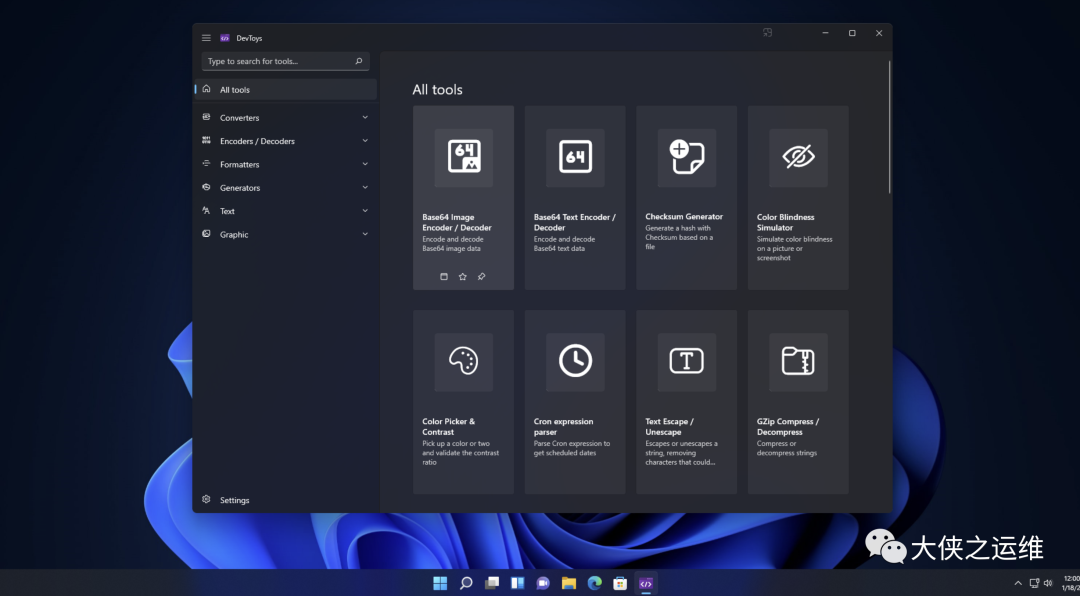The height and width of the screenshot is (596, 1080).
Task: Pin the Base64 Image tool using pushpin
Action: (481, 277)
